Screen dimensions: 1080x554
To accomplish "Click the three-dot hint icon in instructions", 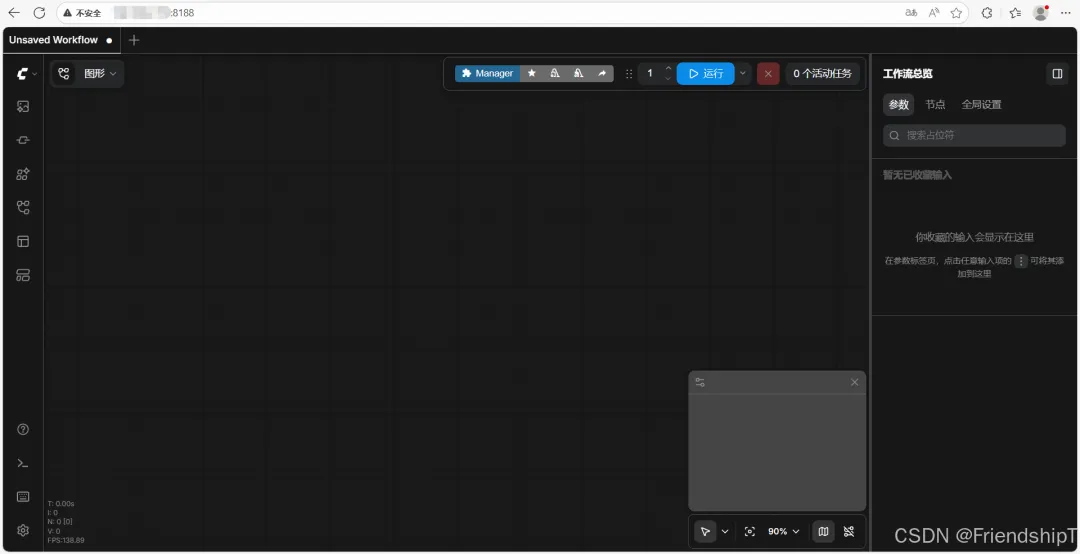I will point(1021,261).
